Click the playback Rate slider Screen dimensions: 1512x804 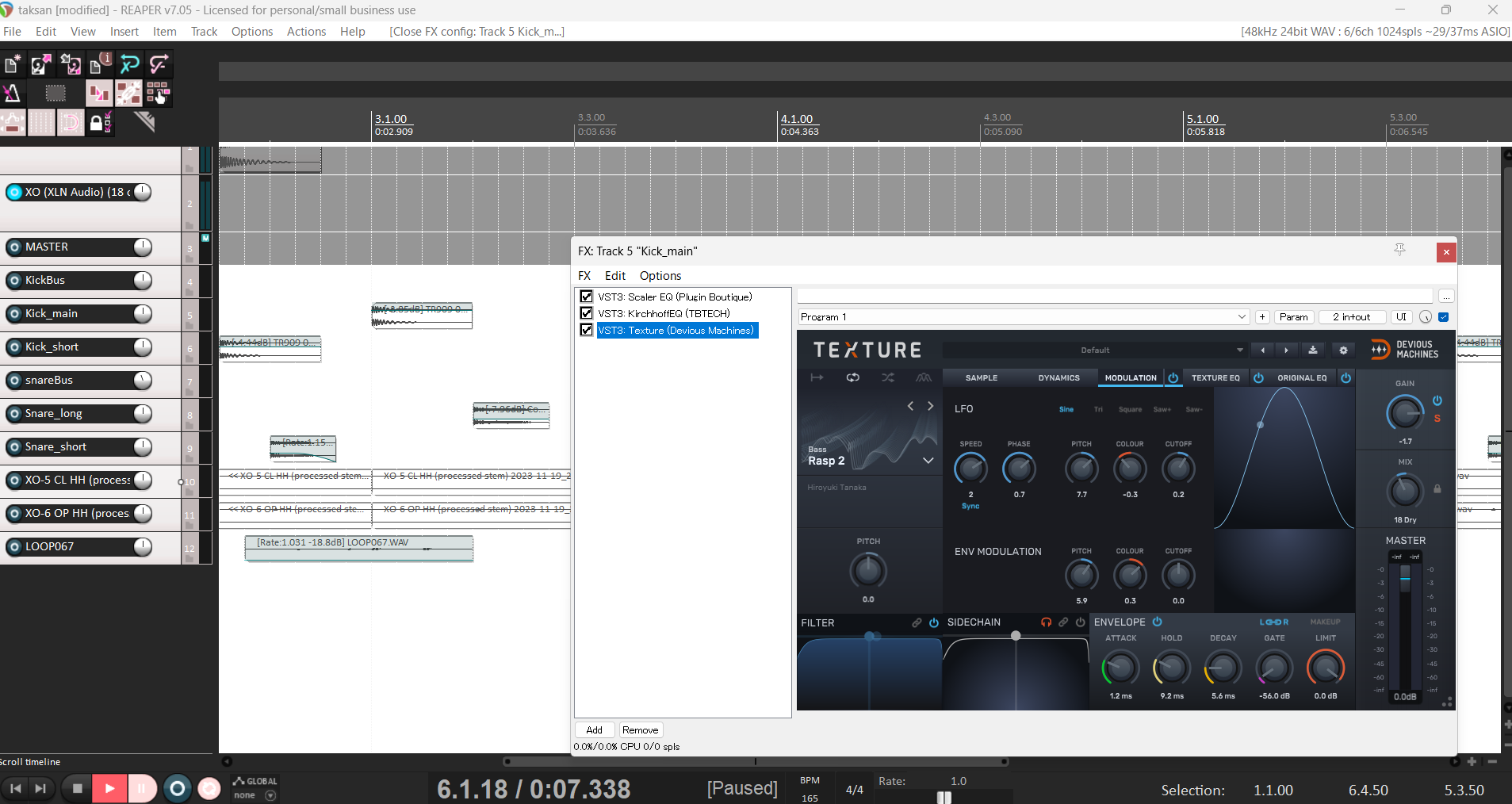[x=944, y=797]
